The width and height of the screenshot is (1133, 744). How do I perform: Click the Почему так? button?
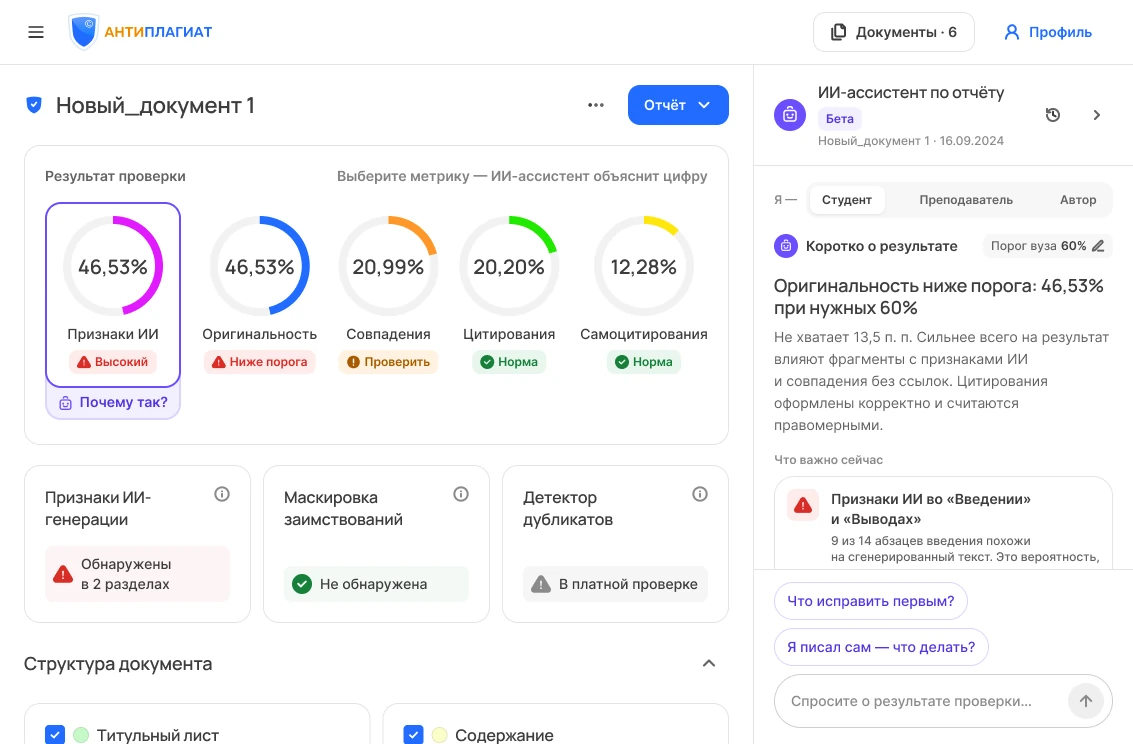click(x=113, y=402)
